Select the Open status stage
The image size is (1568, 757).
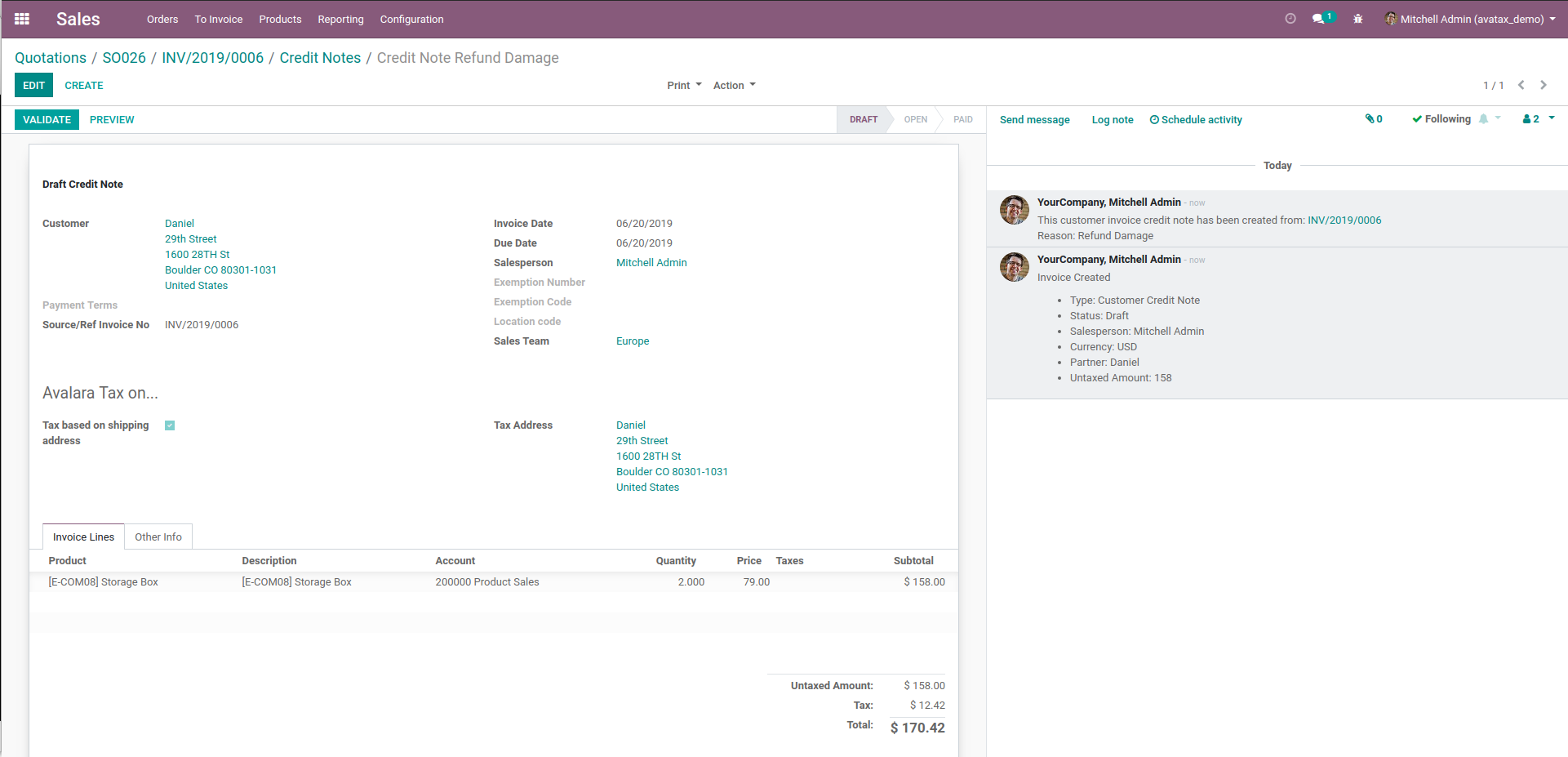coord(915,120)
